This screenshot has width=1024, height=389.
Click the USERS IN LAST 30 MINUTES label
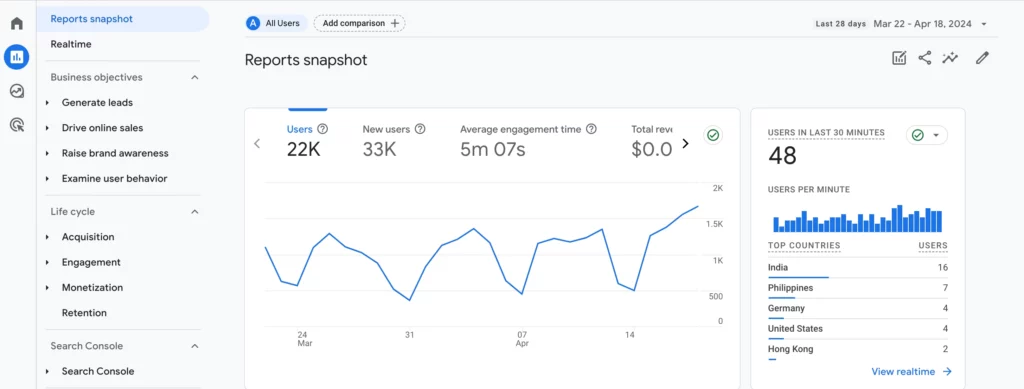826,132
